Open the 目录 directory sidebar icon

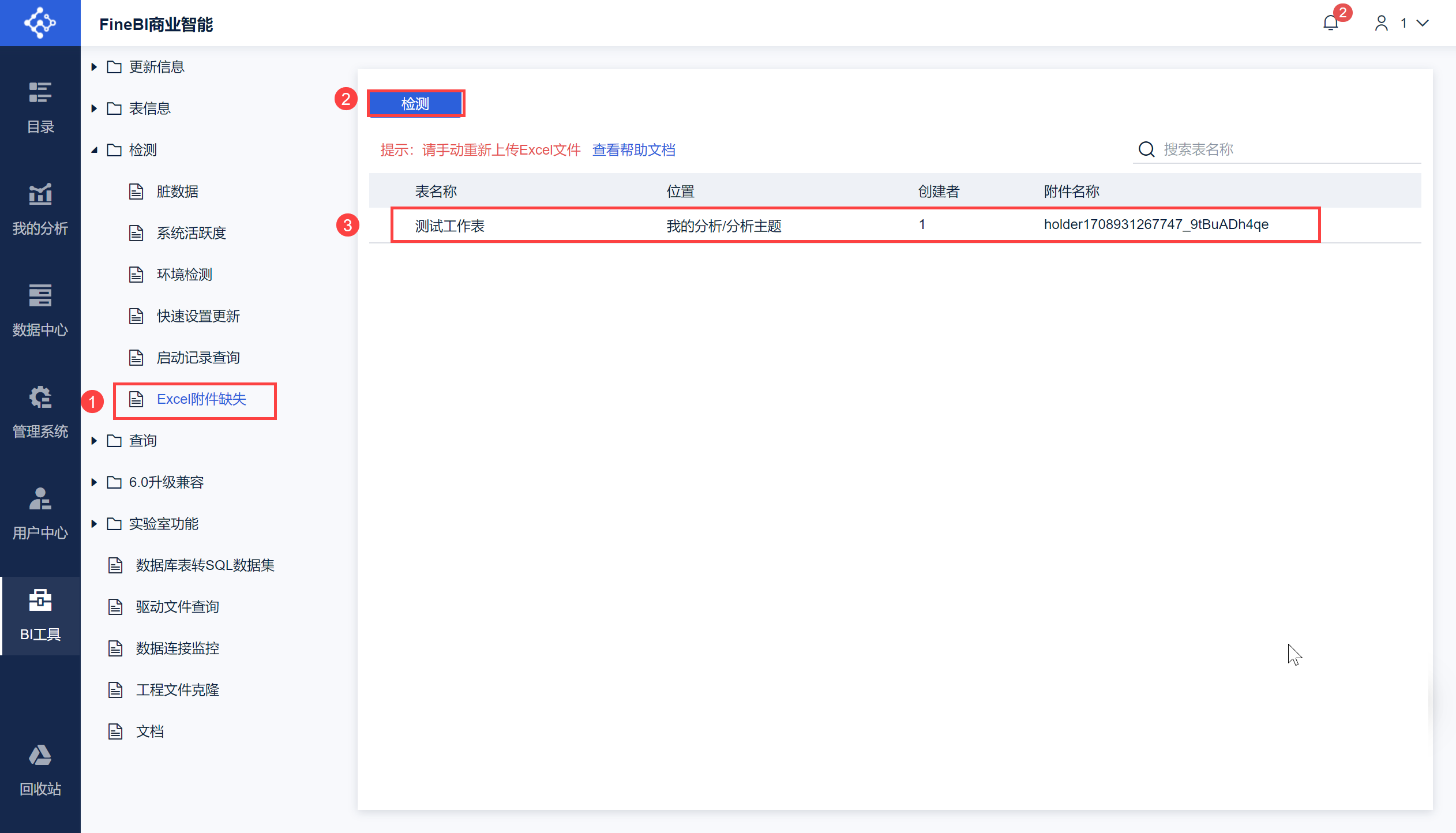40,107
